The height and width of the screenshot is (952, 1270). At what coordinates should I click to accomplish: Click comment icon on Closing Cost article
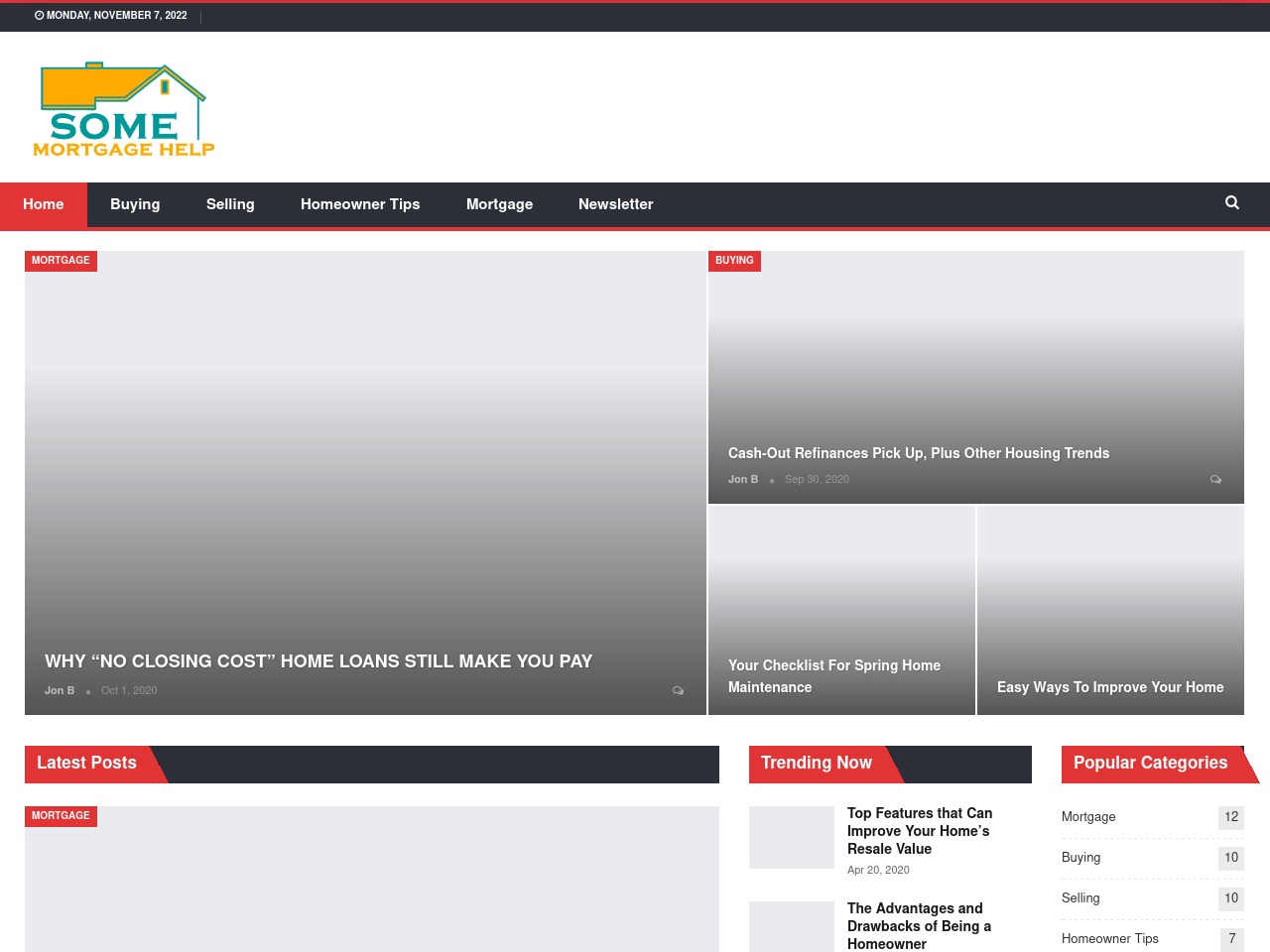point(679,690)
